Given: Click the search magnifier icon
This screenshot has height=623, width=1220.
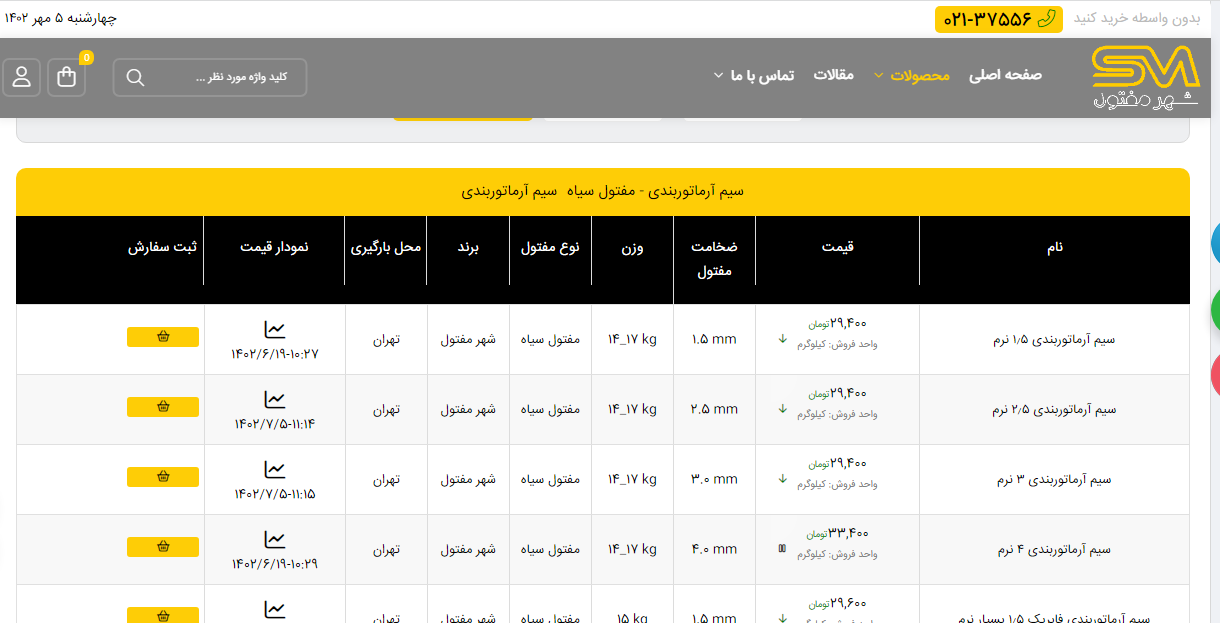Looking at the screenshot, I should click(135, 77).
